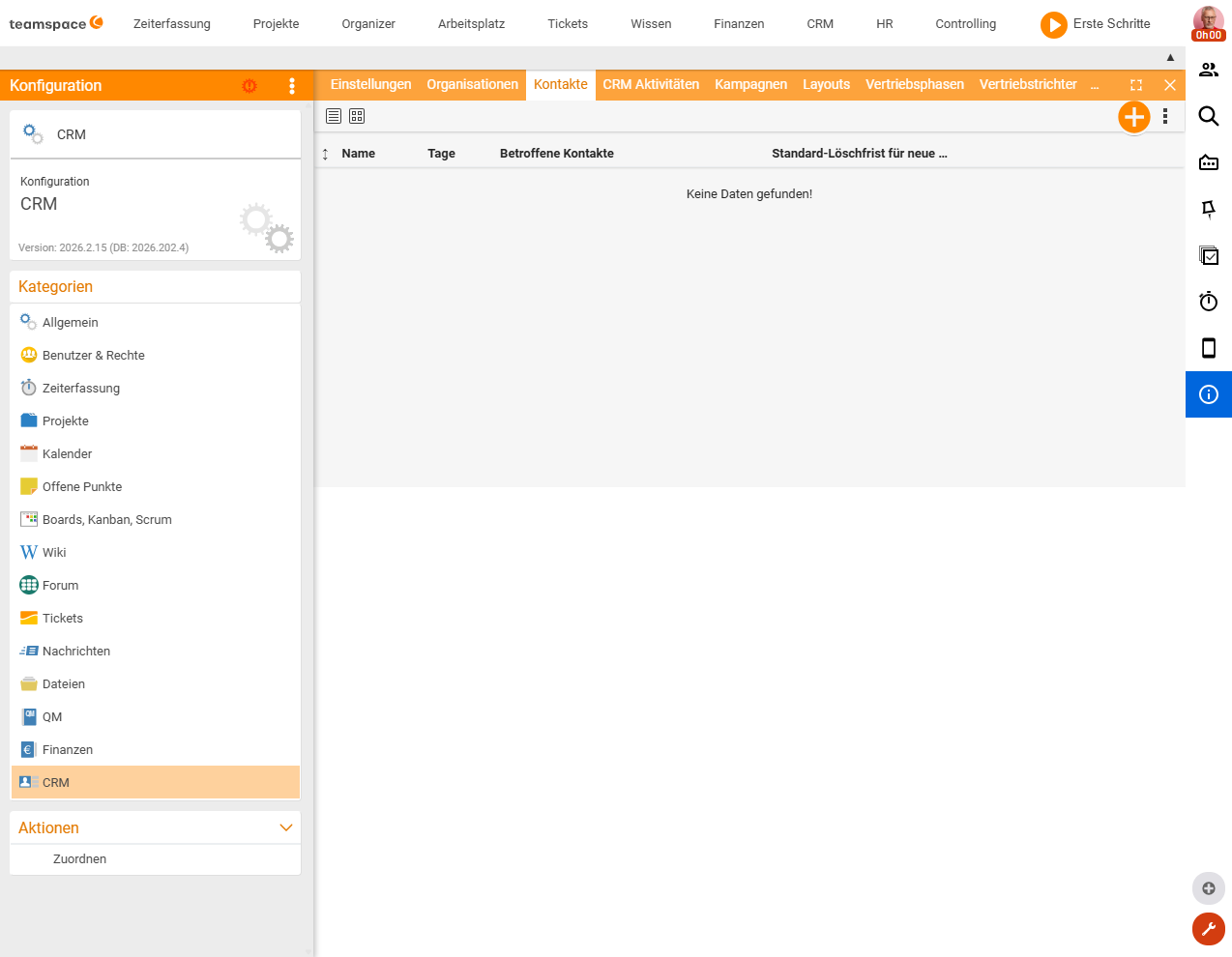Image resolution: width=1232 pixels, height=957 pixels.
Task: Sort by the Name column header
Action: (359, 154)
